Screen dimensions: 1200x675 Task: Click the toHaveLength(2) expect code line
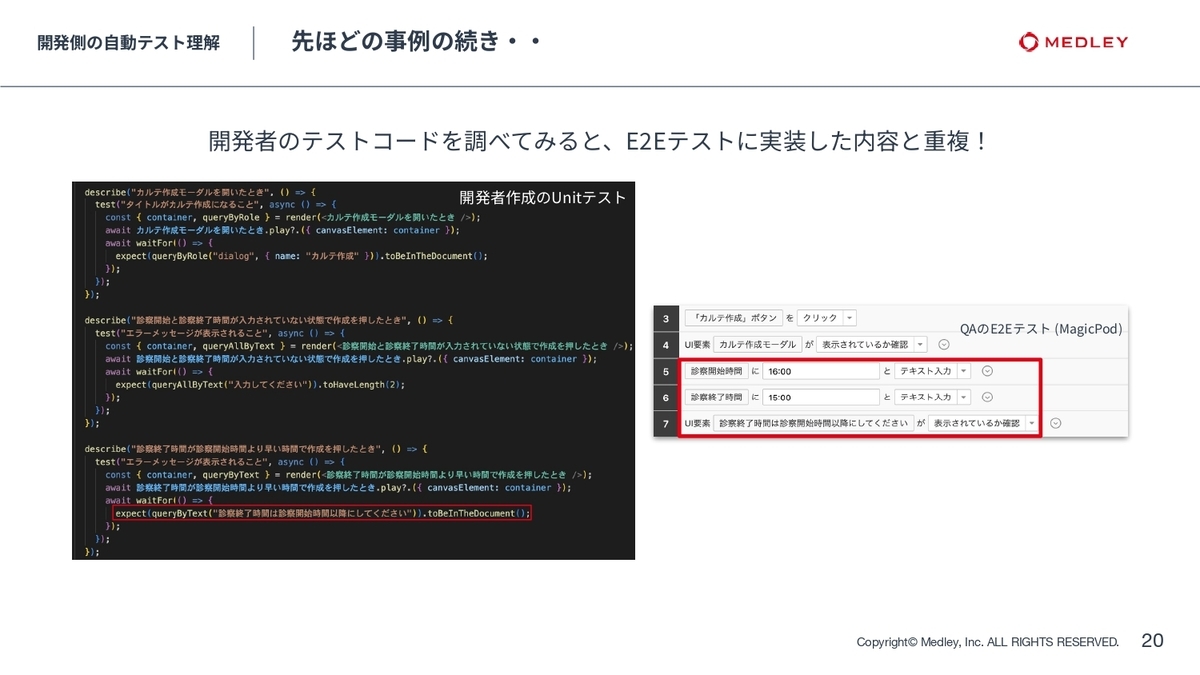coord(260,384)
